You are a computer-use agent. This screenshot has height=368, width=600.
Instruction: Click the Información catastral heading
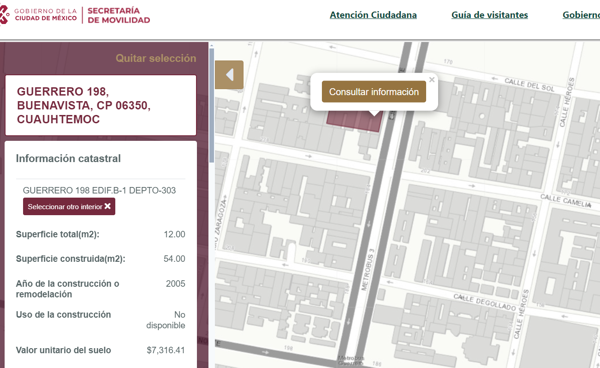point(68,158)
